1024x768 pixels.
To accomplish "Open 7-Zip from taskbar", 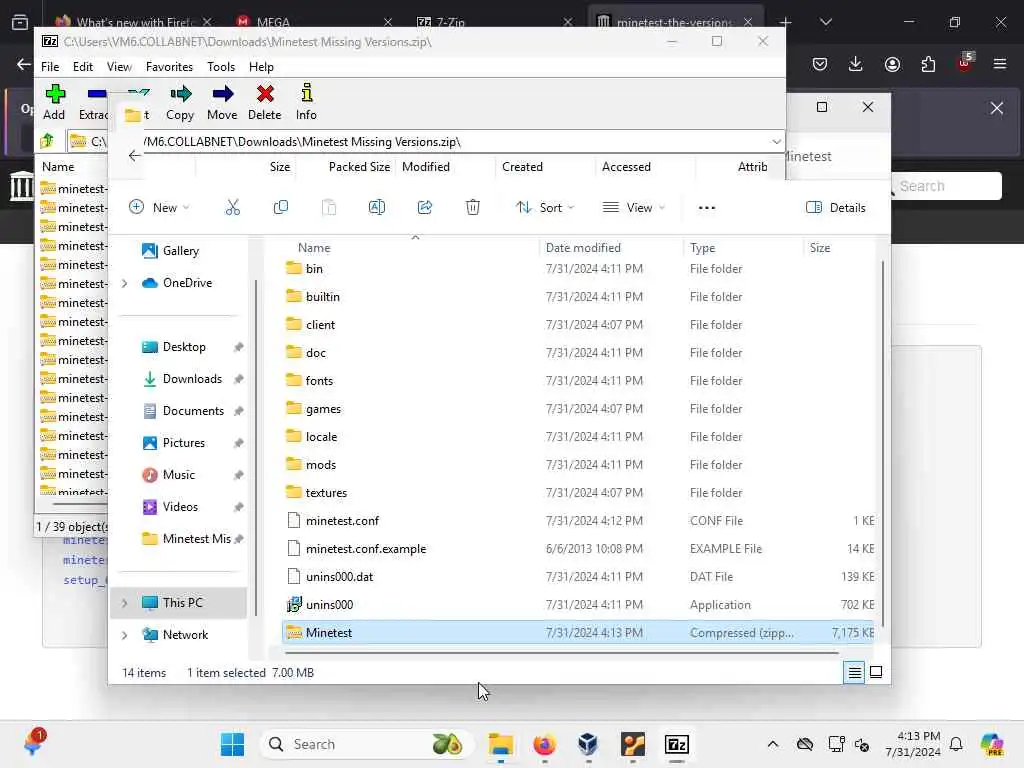I will click(x=677, y=744).
